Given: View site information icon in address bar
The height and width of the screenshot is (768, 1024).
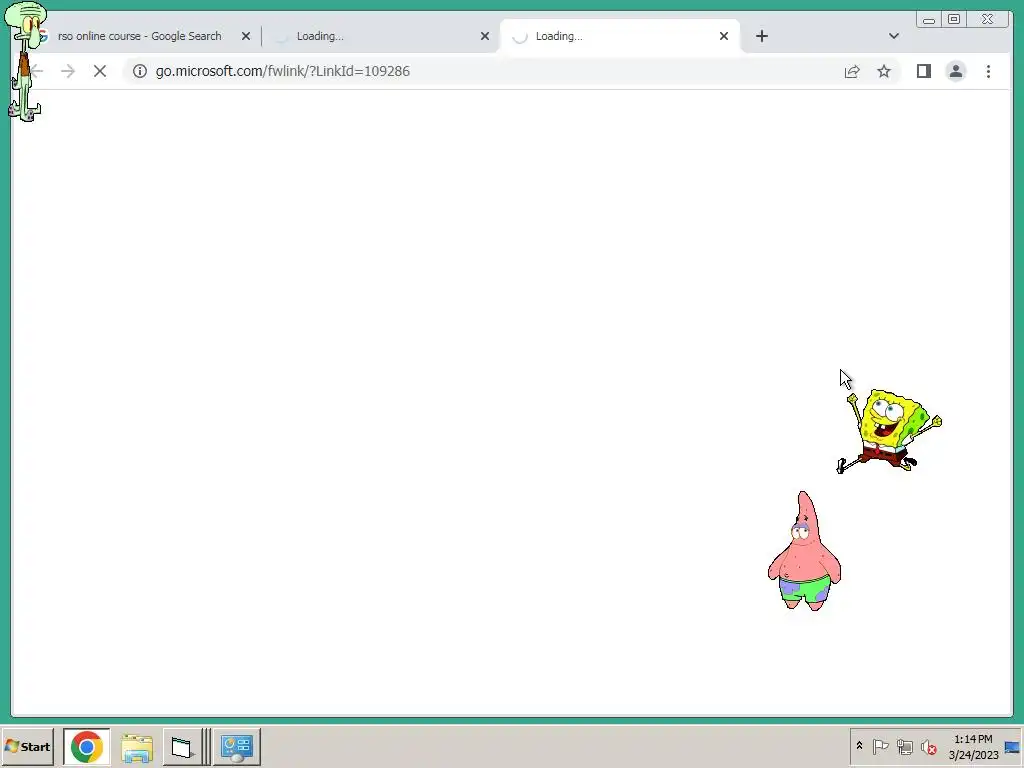Looking at the screenshot, I should [140, 71].
